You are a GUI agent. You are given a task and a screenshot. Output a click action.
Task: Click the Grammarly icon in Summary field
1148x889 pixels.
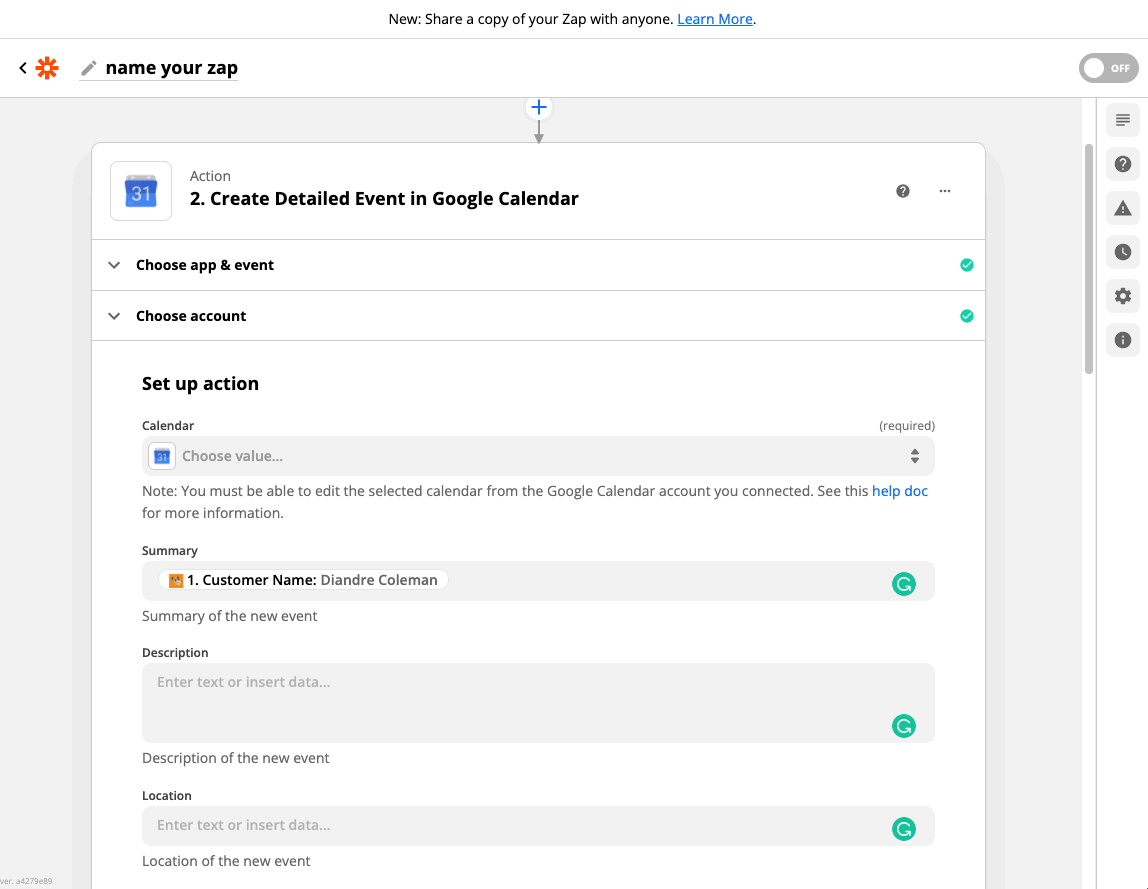point(904,584)
